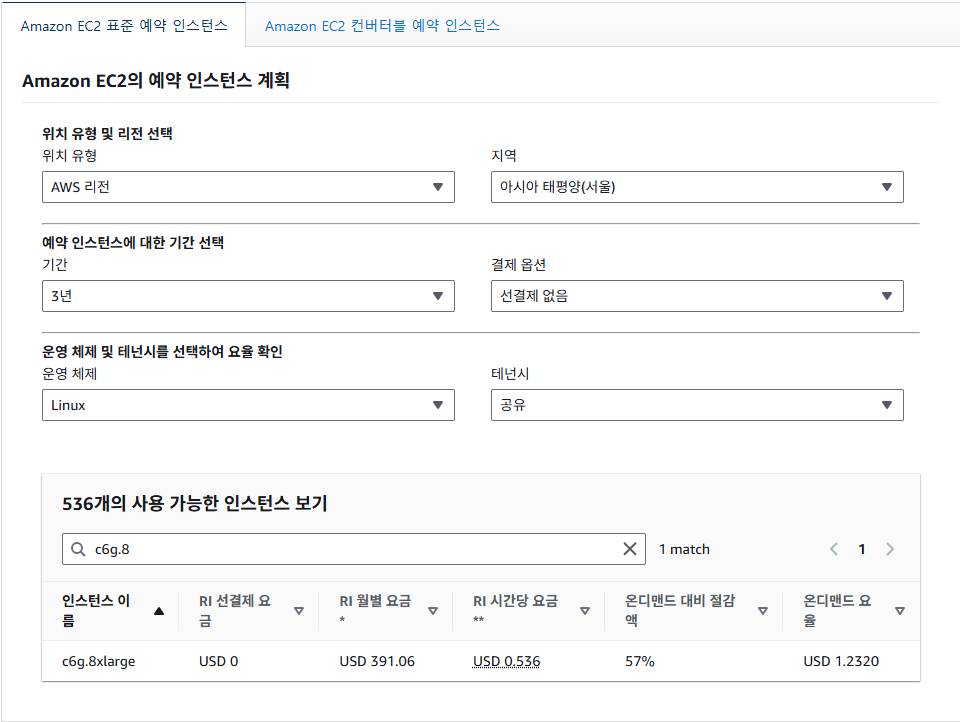Open the 위치 유형 dropdown showing AWS 리전
960x722 pixels.
pyautogui.click(x=248, y=187)
